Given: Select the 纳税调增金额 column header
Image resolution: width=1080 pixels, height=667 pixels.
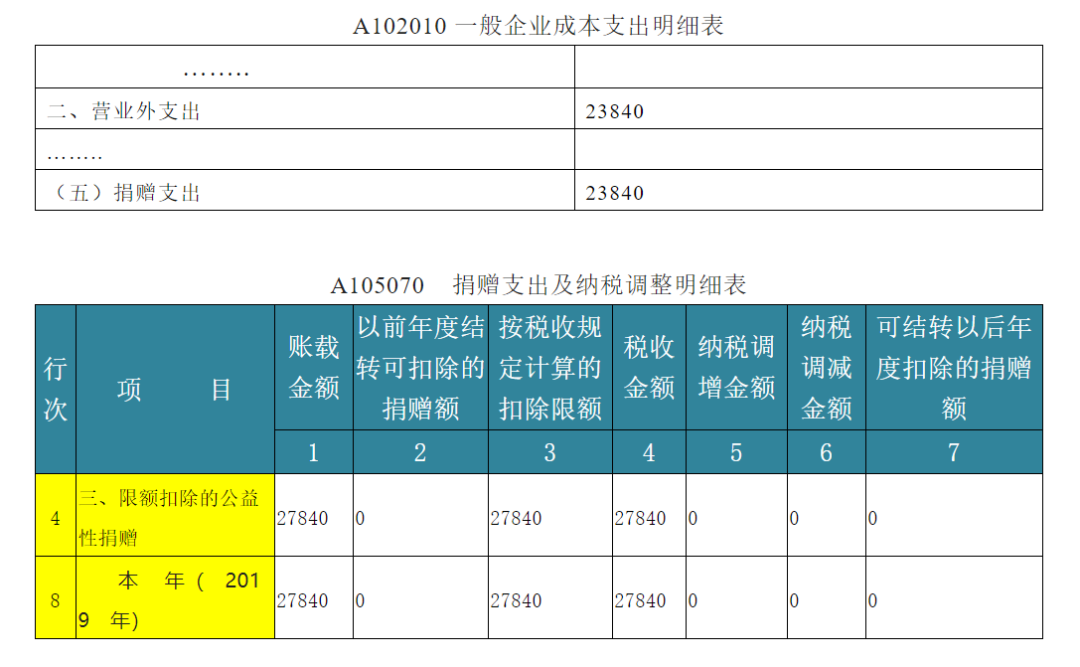Looking at the screenshot, I should tap(736, 367).
